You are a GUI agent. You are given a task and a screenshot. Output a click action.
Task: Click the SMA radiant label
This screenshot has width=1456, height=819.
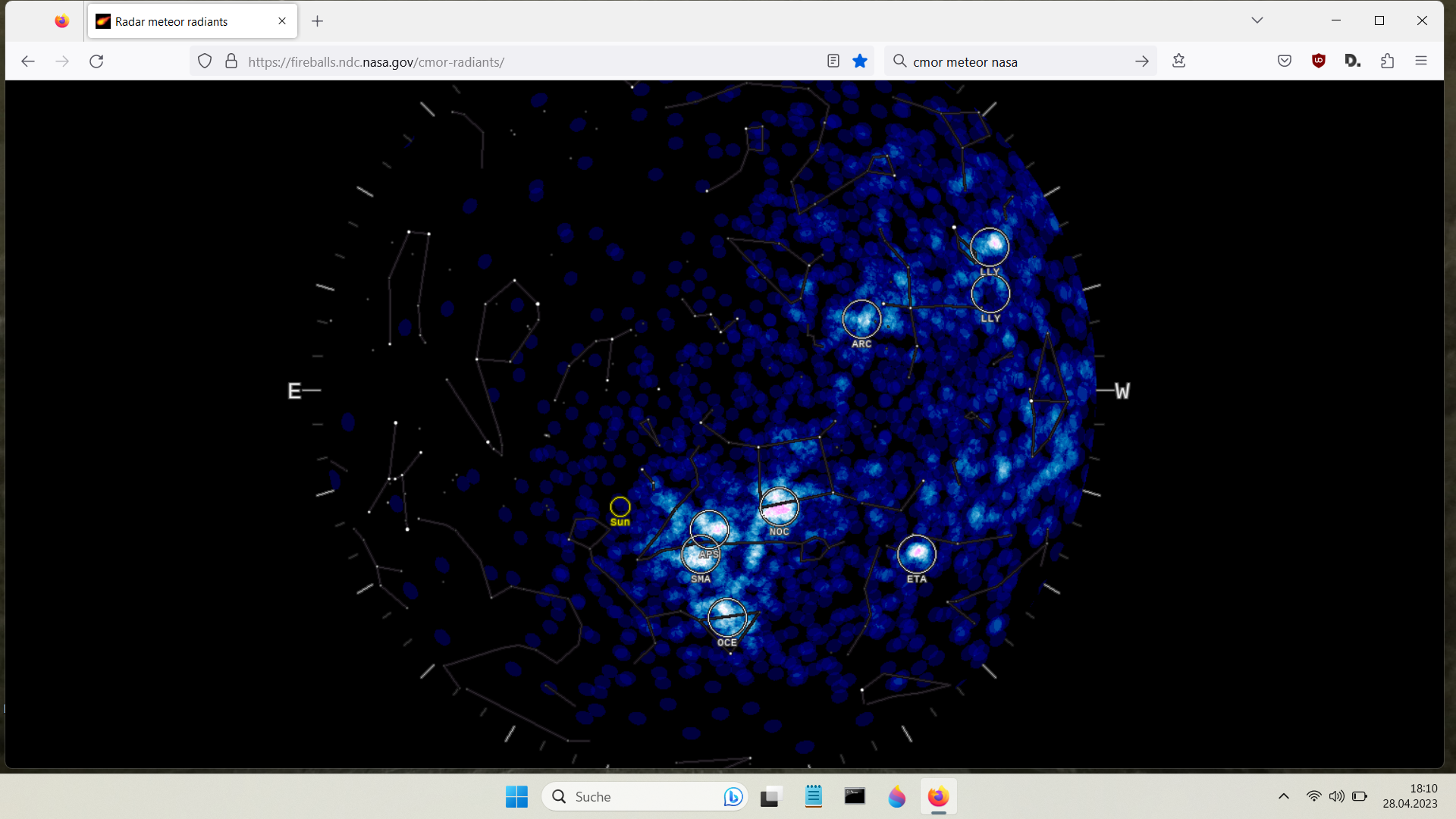click(701, 579)
